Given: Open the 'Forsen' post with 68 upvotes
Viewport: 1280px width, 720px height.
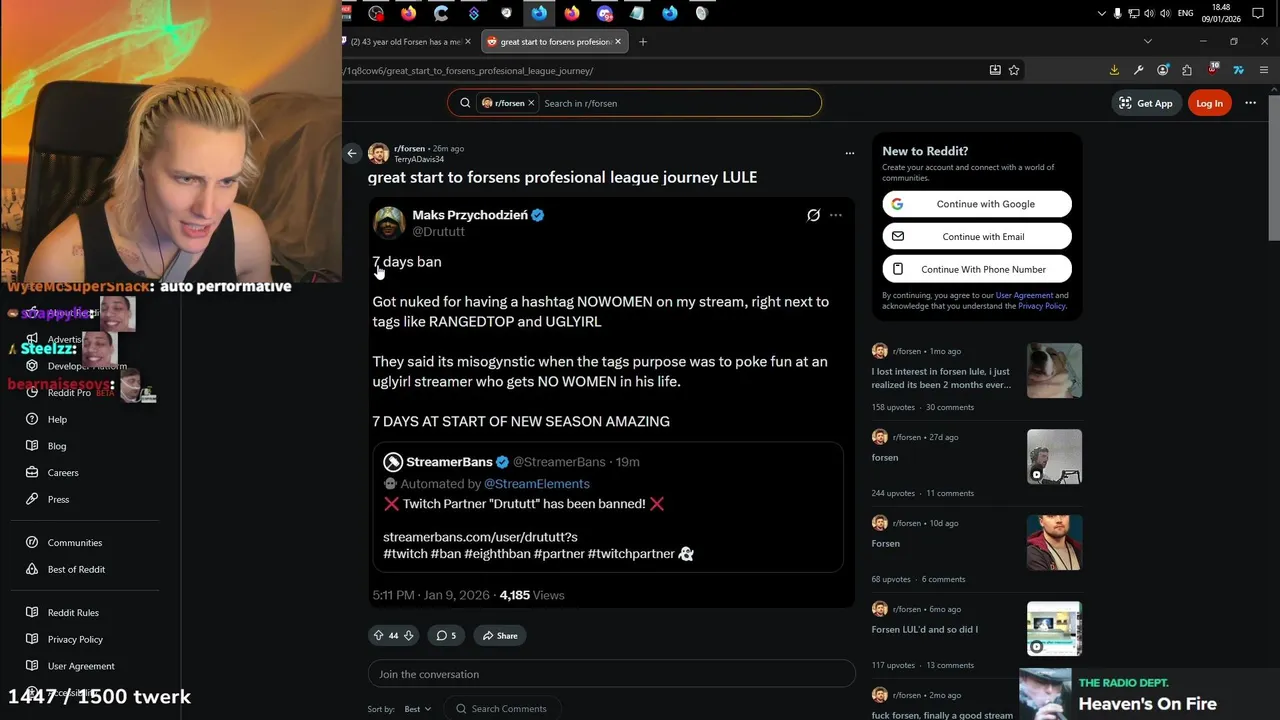Looking at the screenshot, I should 886,544.
